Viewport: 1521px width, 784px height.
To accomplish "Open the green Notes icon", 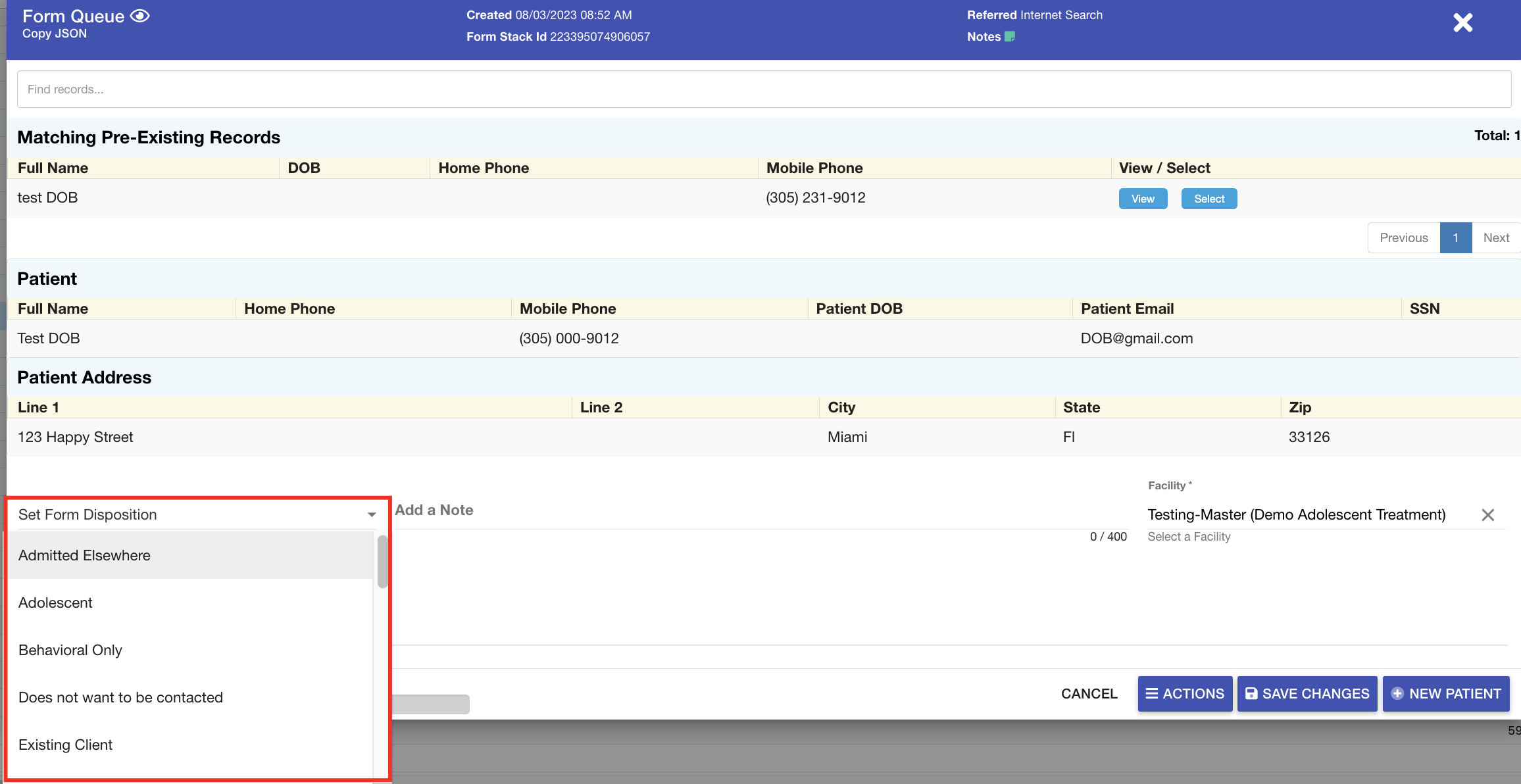I will (1010, 37).
